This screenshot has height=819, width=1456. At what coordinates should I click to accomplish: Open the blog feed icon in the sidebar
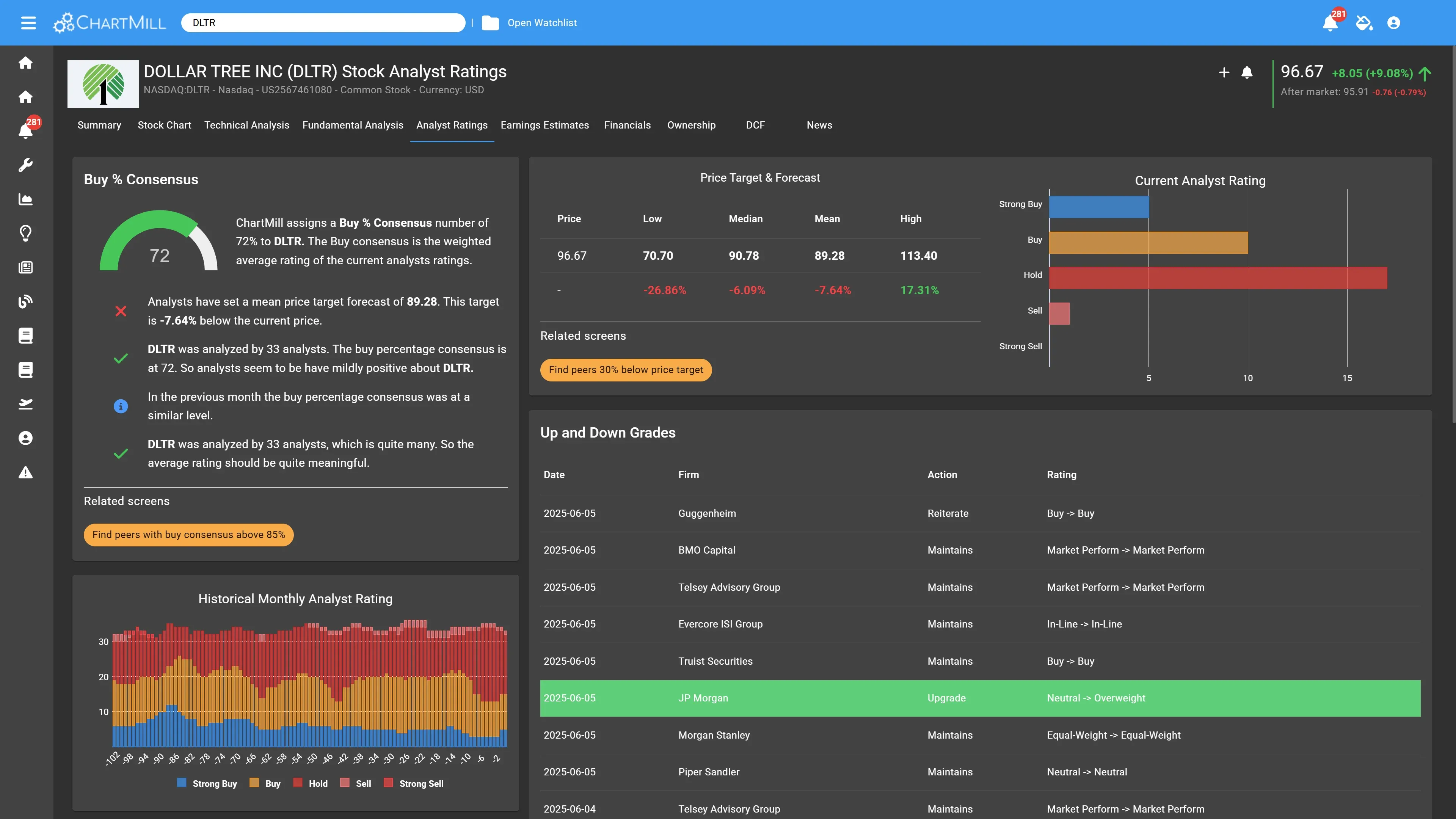(25, 301)
